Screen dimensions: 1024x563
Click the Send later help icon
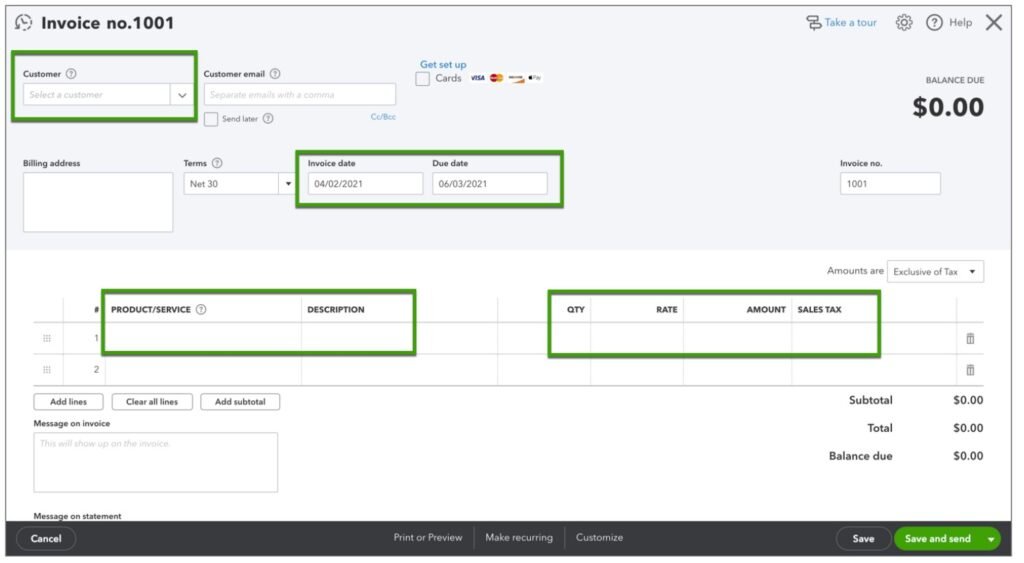[268, 119]
